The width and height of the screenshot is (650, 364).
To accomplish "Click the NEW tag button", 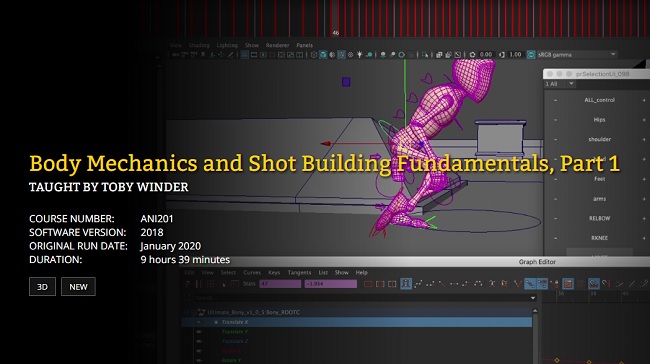I will coord(78,286).
